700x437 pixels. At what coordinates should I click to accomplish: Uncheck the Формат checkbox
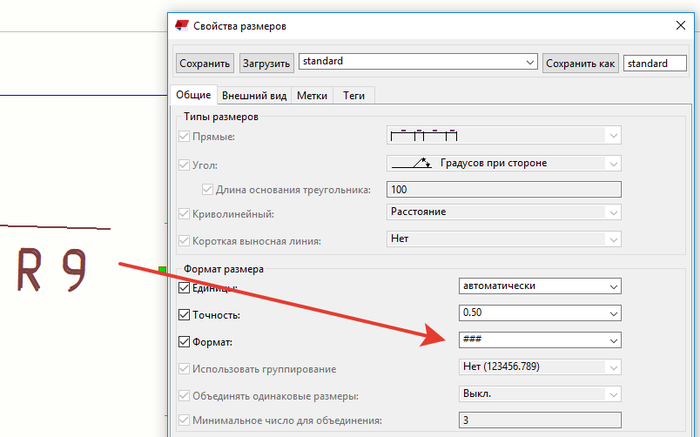point(184,342)
